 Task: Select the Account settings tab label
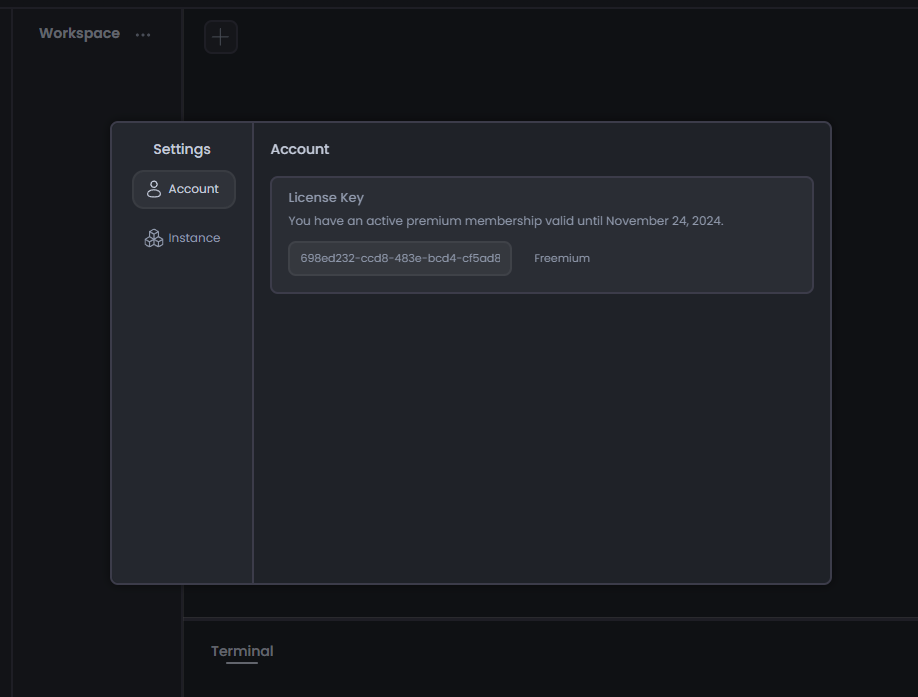tap(193, 189)
